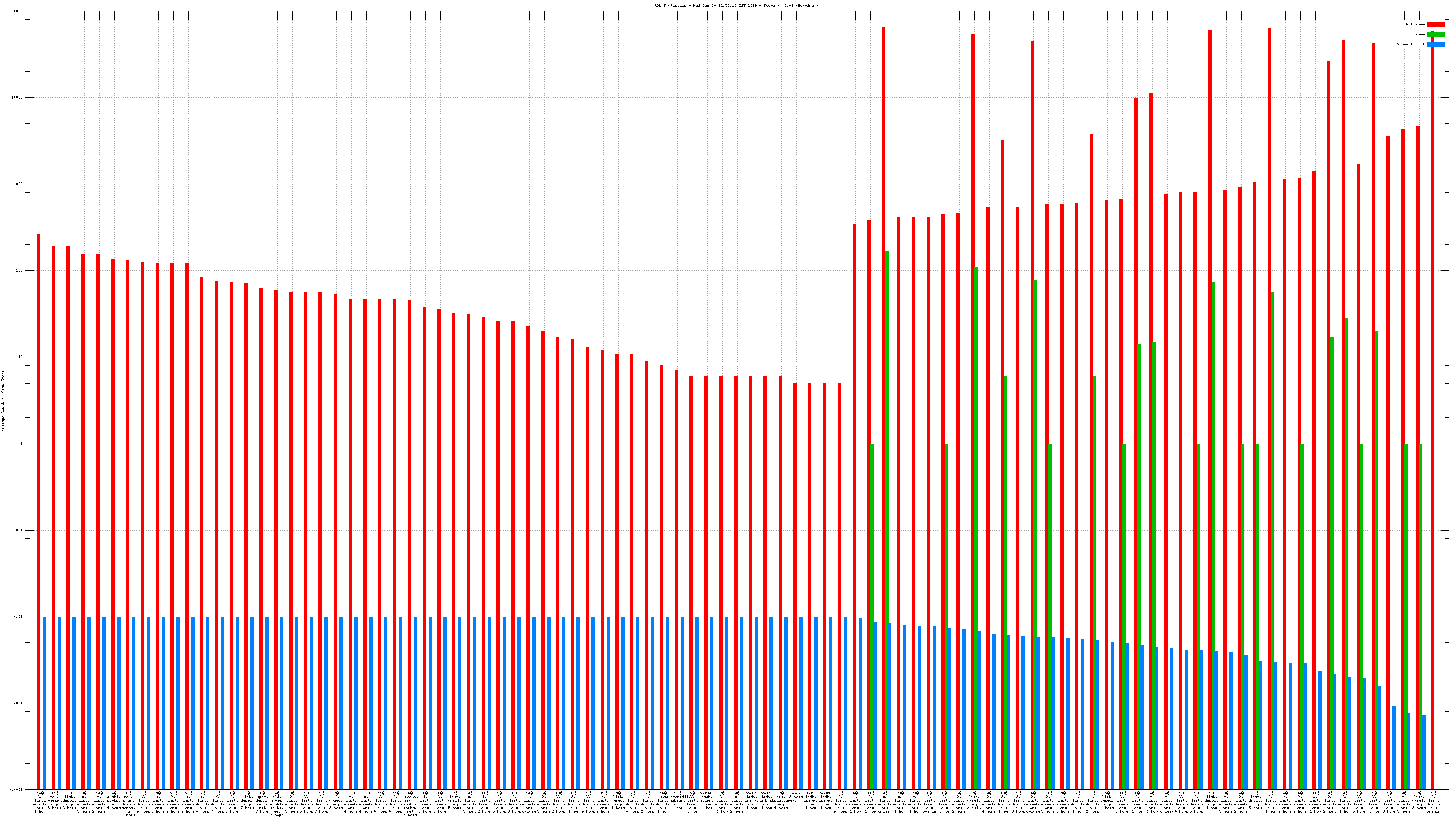The height and width of the screenshot is (819, 1456).
Task: Click the 100000 y-axis tick label
Action: (x=16, y=11)
